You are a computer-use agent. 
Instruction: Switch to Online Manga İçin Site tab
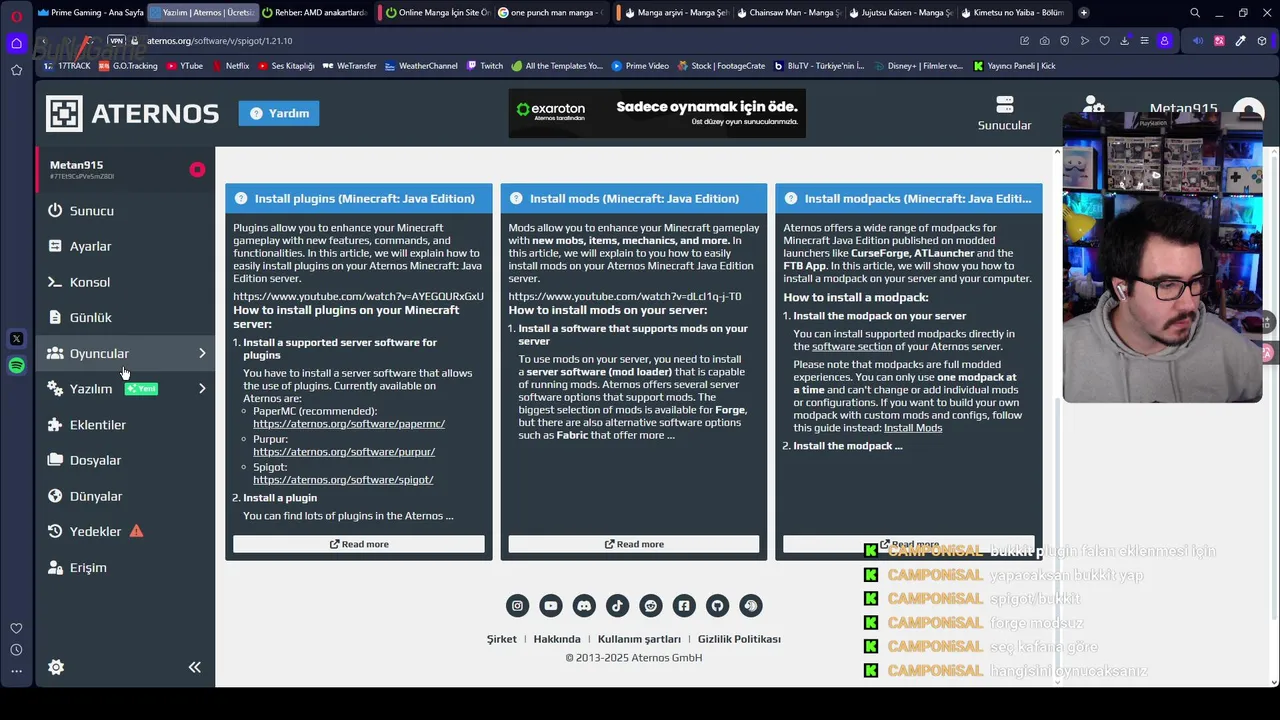click(x=438, y=13)
